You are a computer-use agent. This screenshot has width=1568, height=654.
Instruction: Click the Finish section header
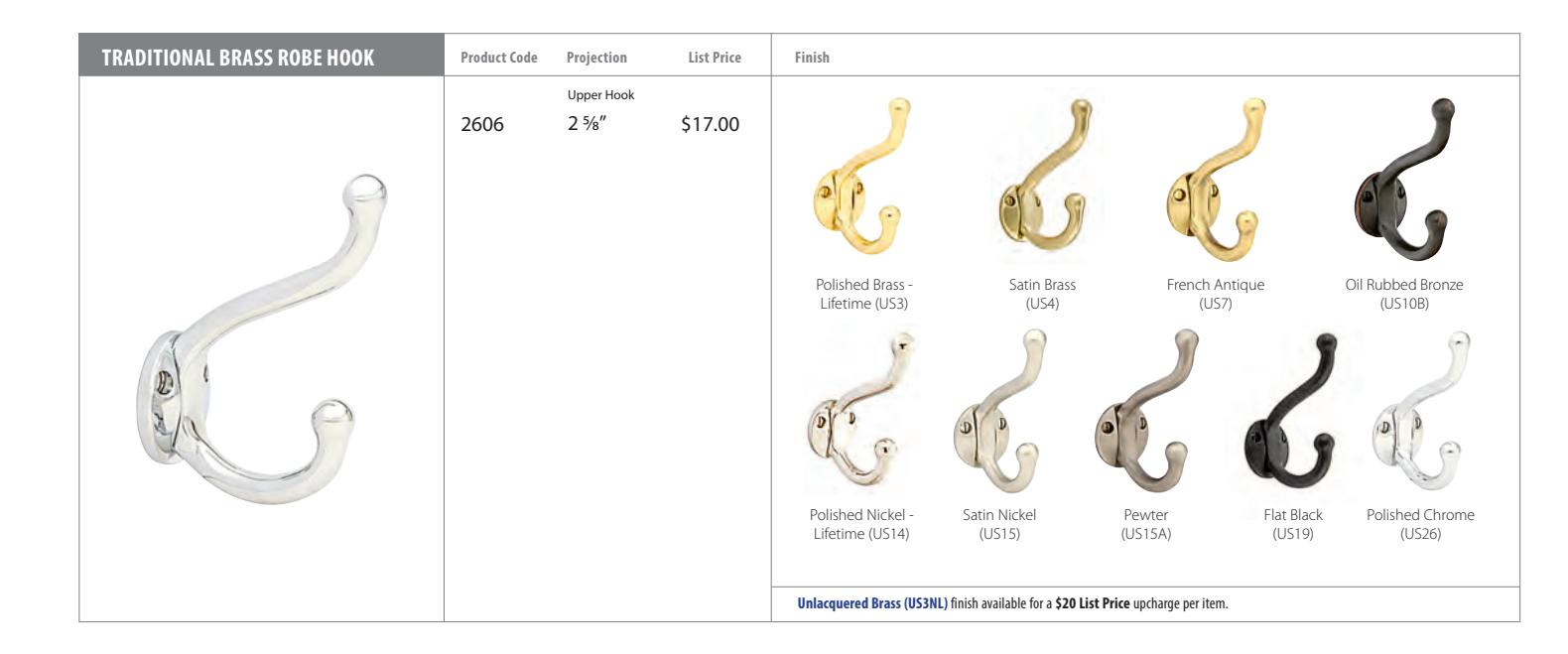812,58
